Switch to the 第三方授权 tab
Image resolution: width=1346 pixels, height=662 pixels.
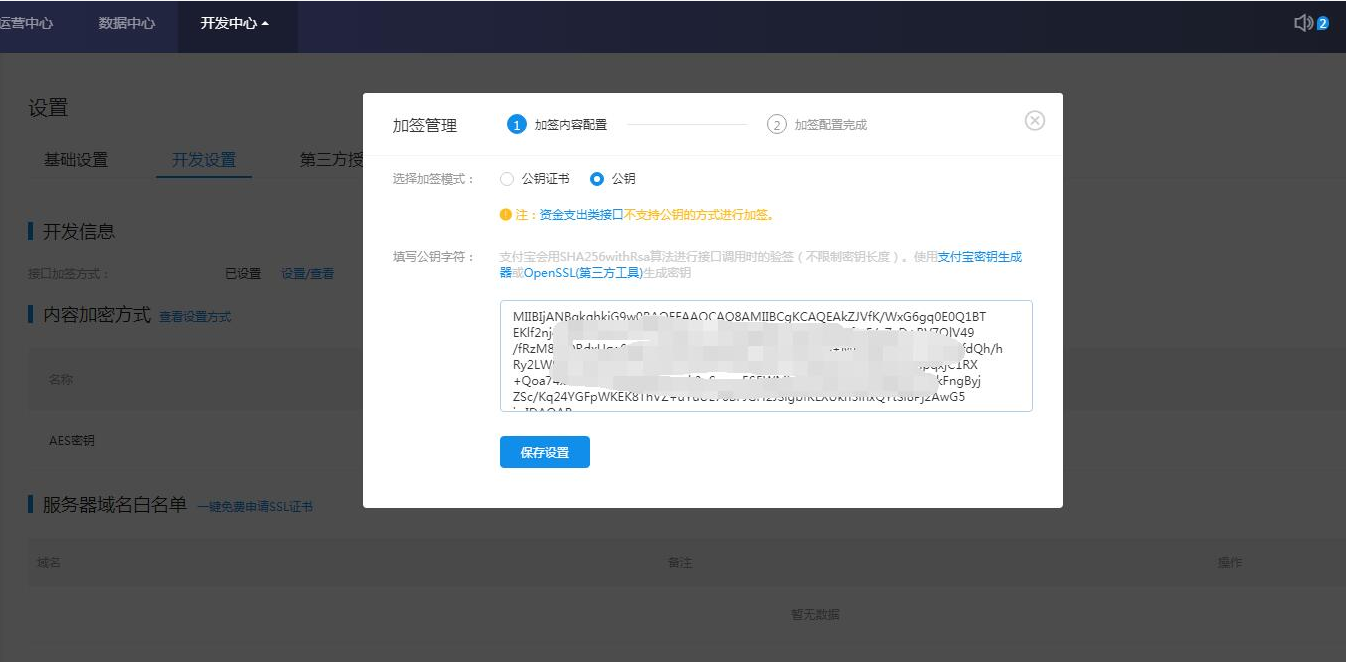coord(331,160)
